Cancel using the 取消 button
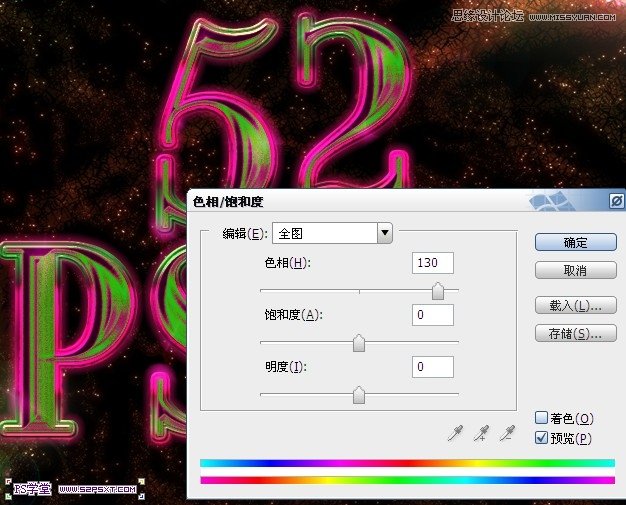This screenshot has width=626, height=505. coord(576,270)
